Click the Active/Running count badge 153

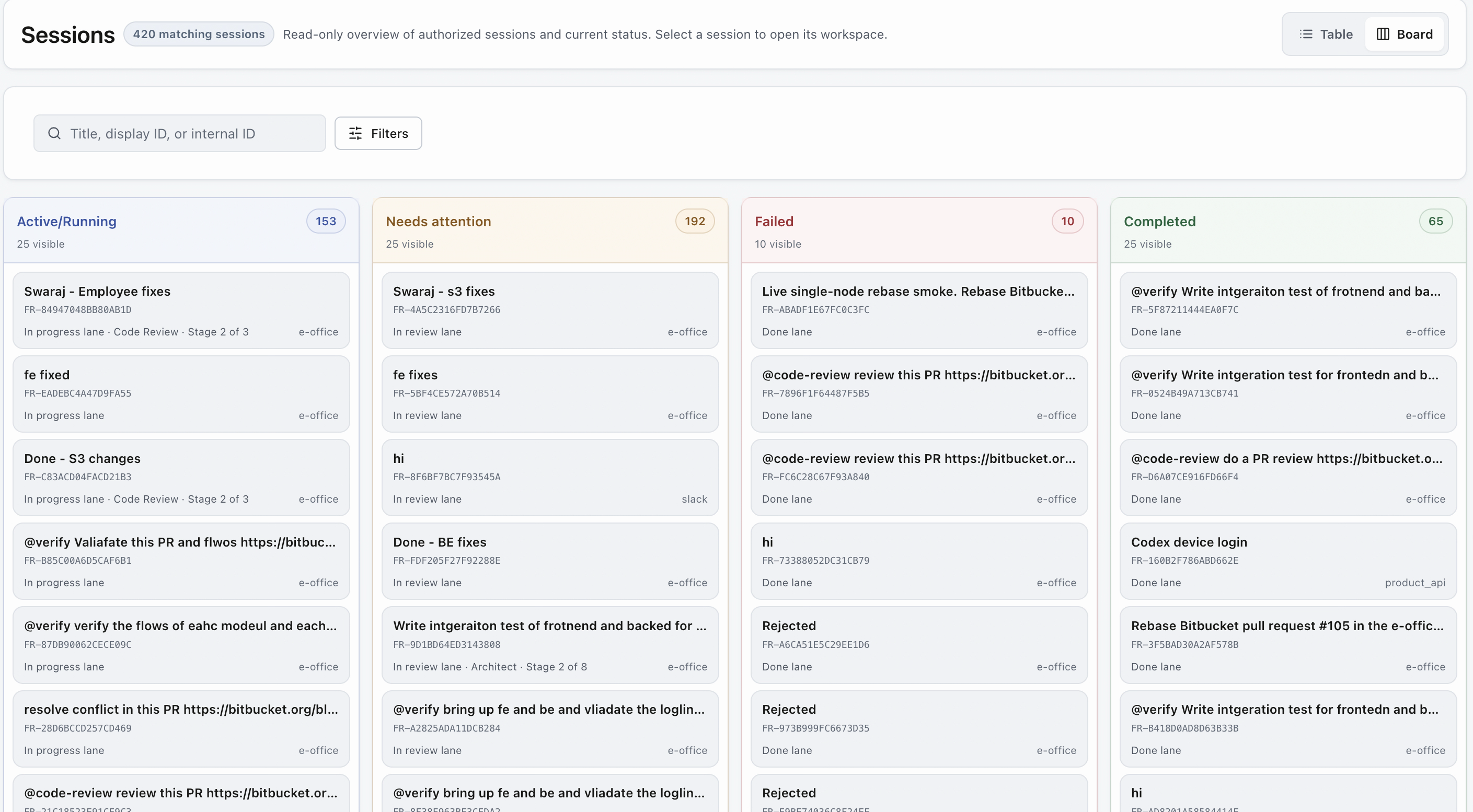(x=326, y=221)
